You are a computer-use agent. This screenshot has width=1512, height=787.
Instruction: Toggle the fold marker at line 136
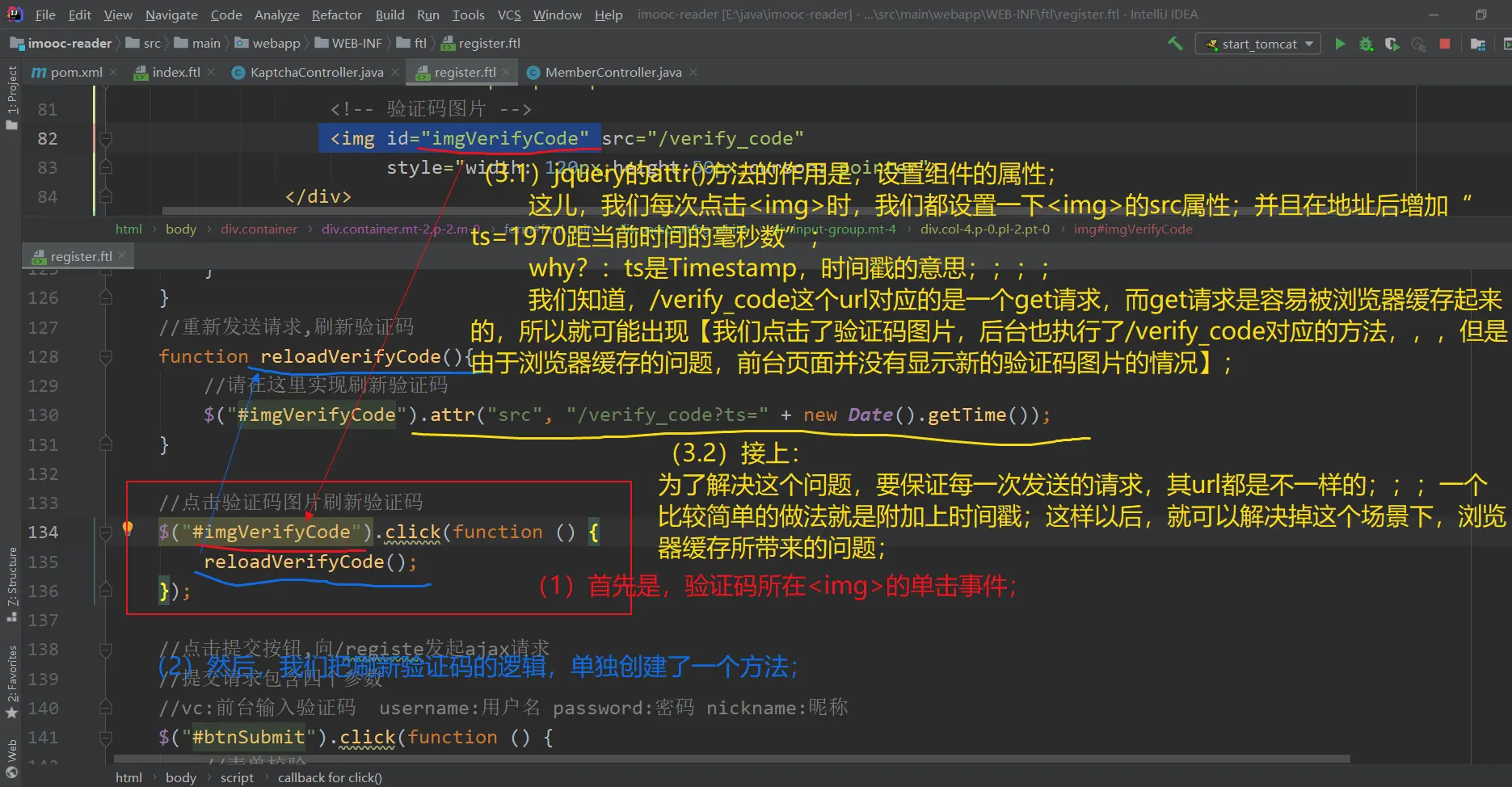click(x=105, y=591)
